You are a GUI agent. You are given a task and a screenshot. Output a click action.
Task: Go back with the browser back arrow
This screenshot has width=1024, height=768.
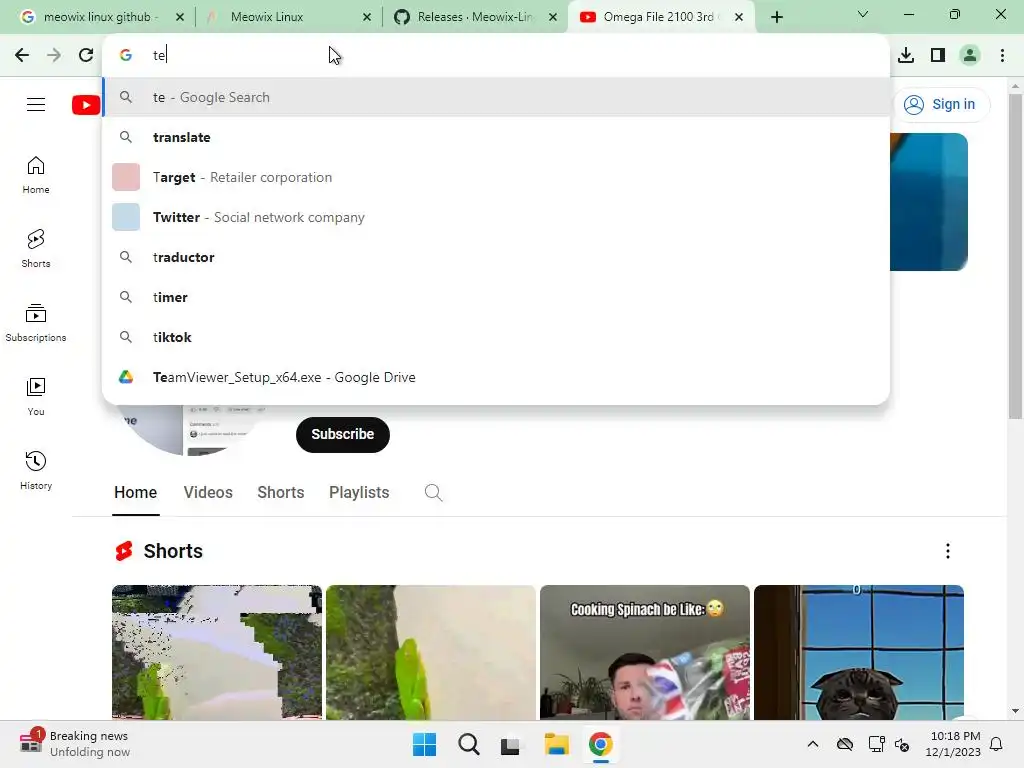click(x=22, y=55)
